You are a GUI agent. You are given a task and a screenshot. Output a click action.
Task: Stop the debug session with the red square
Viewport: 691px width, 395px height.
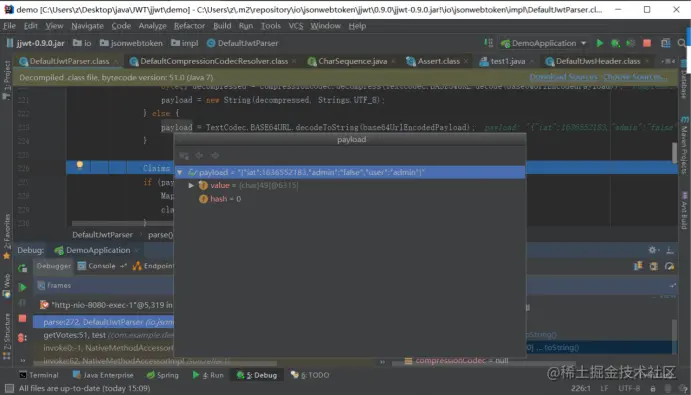(x=22, y=318)
